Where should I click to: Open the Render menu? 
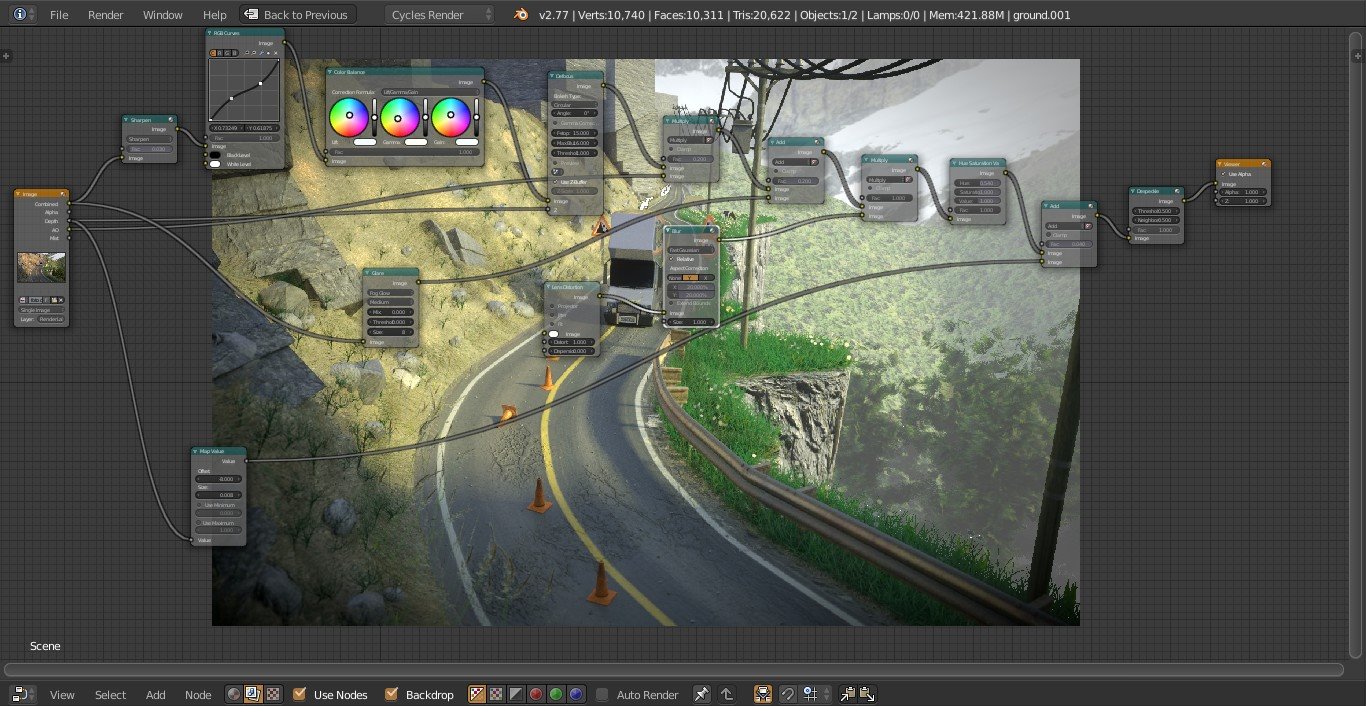(x=106, y=15)
